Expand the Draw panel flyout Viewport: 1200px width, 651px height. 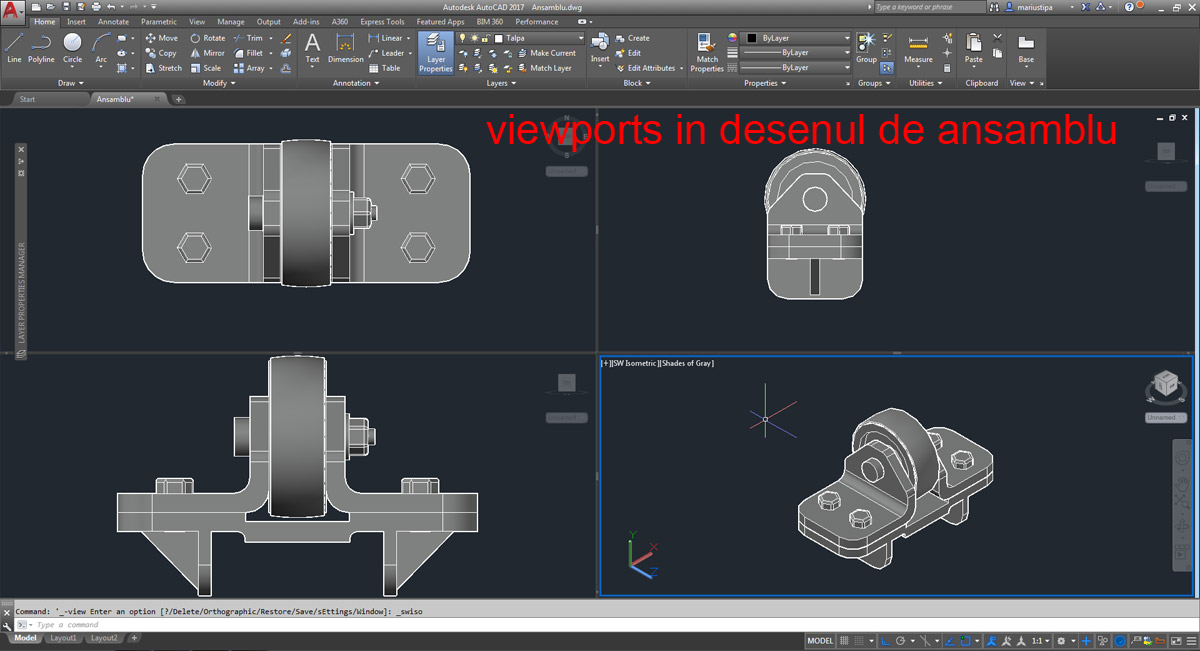tap(70, 83)
